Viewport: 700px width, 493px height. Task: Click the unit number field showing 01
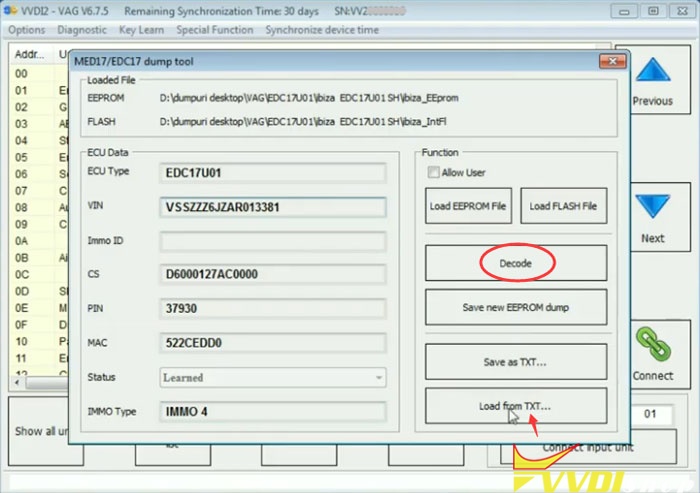click(650, 414)
